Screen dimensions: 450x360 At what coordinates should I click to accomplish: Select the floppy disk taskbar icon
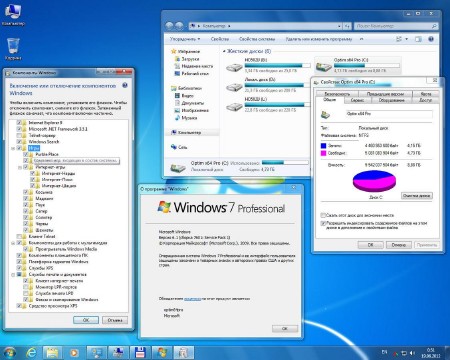click(x=140, y=352)
